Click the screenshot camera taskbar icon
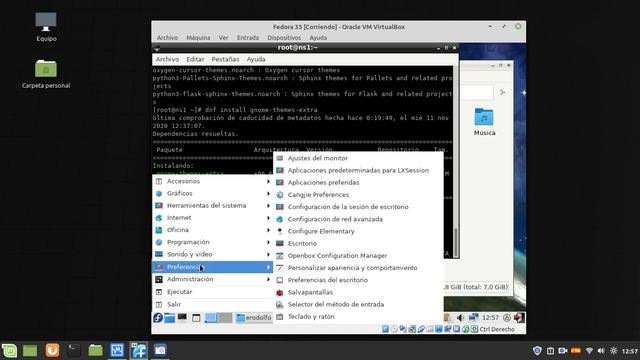Viewport: 640px width, 360px height. 160,350
